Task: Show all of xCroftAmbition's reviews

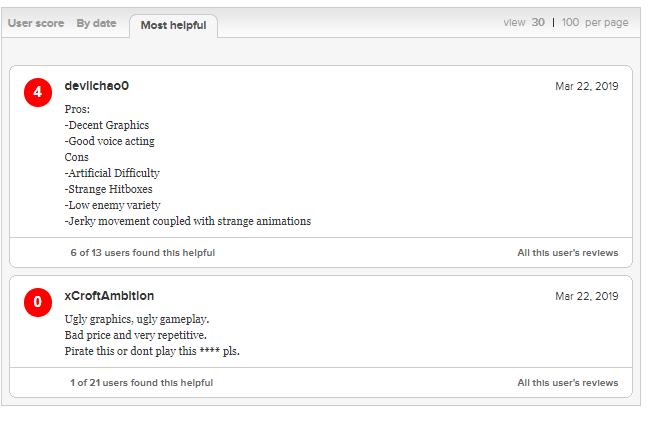Action: tap(568, 383)
